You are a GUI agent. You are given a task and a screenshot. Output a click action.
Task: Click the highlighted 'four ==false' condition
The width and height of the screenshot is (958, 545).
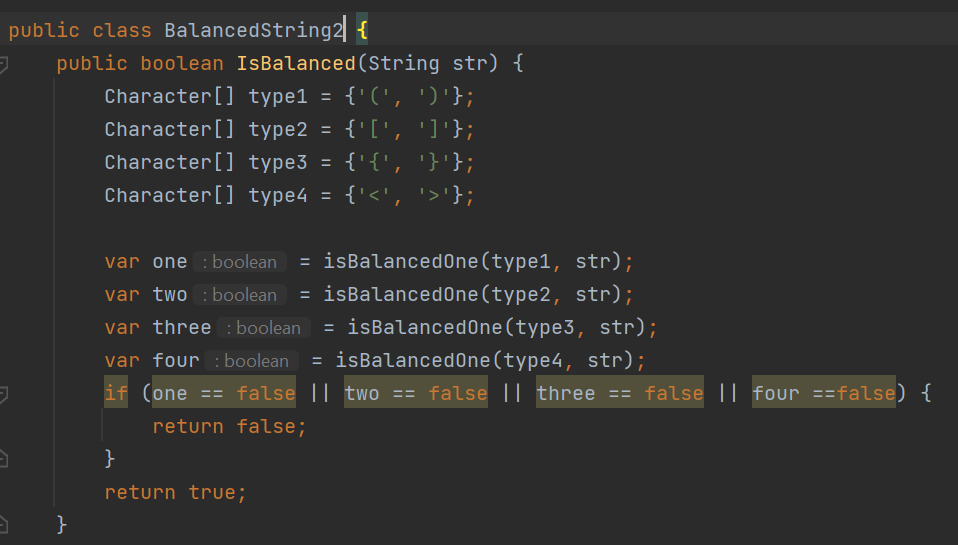(824, 393)
